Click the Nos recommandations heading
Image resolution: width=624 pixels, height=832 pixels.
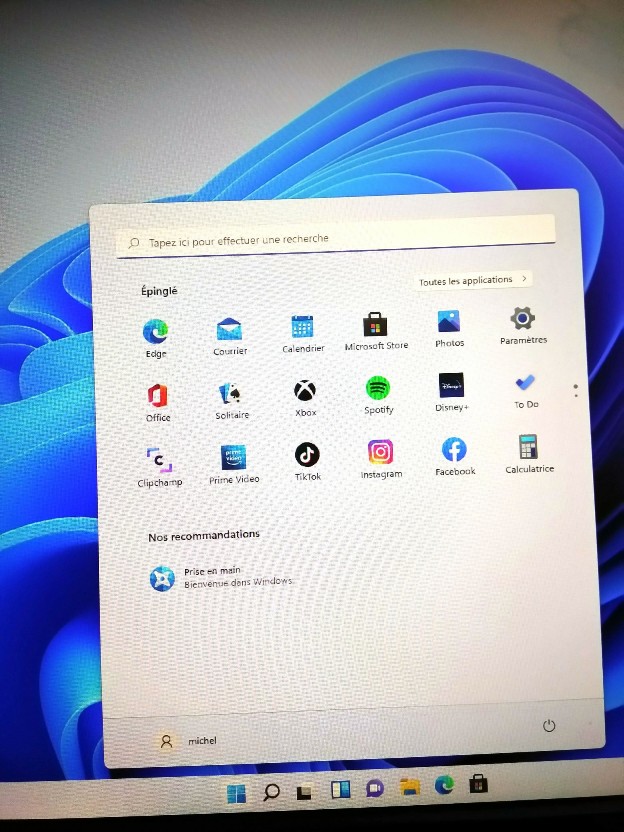tap(204, 535)
